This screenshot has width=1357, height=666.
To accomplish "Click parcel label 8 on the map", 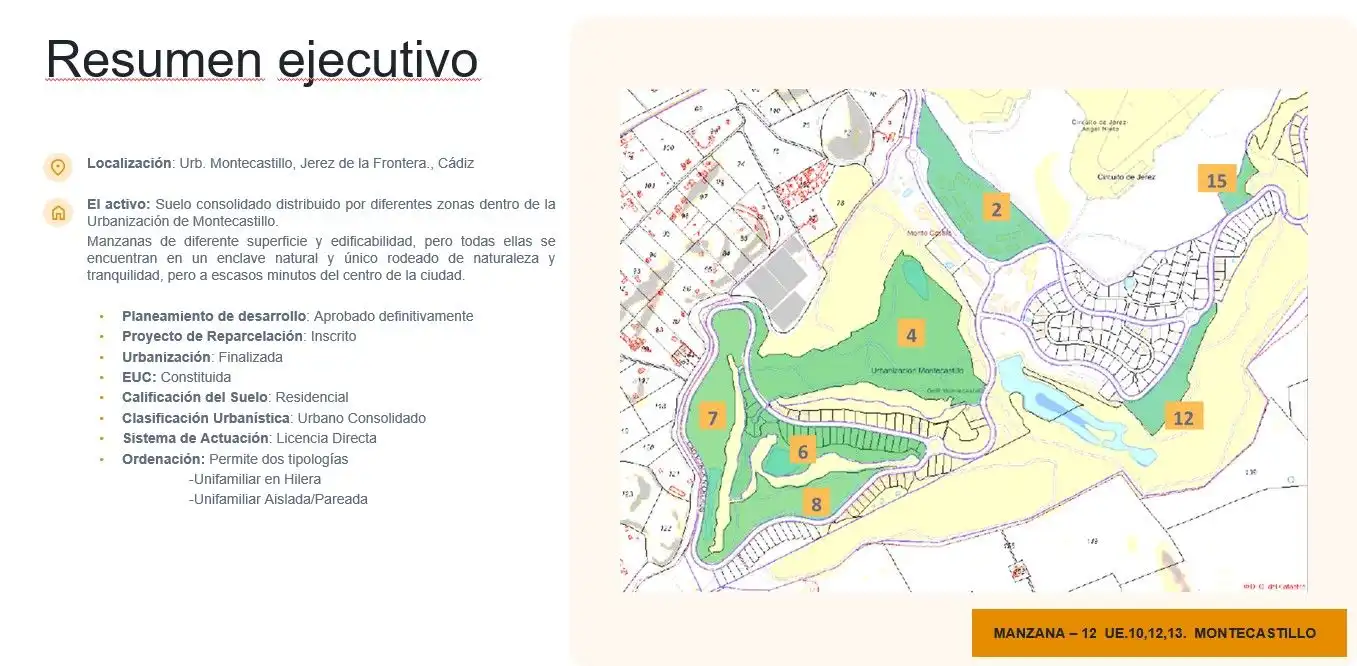I will tap(816, 504).
